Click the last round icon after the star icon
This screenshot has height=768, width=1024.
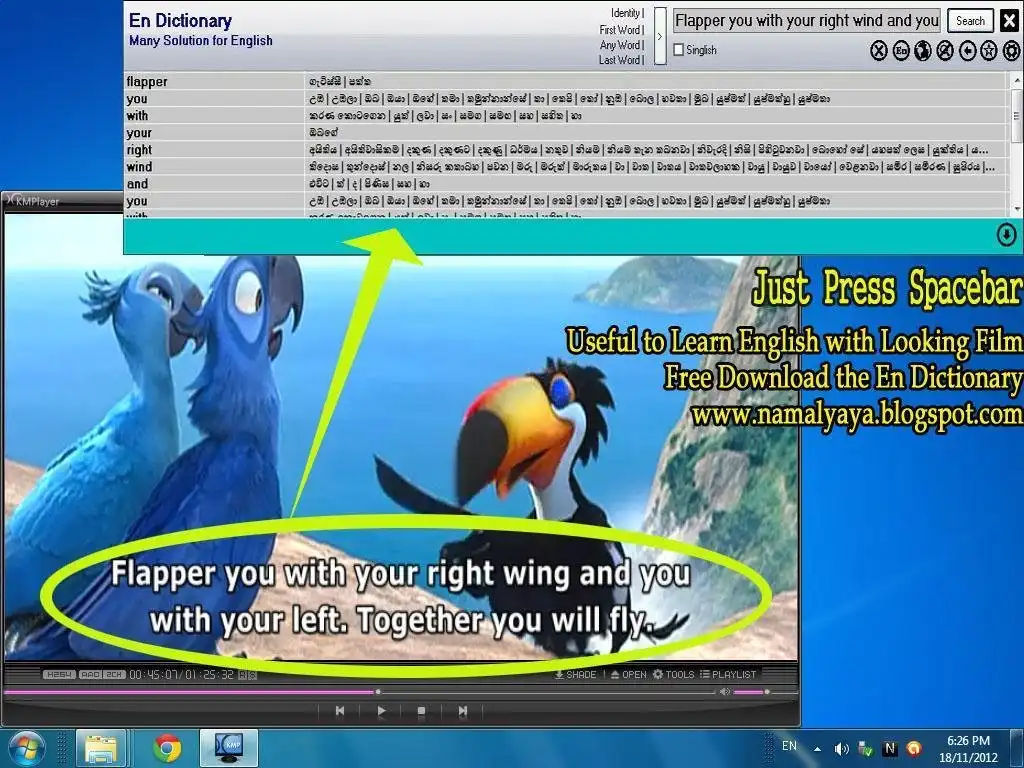tap(1011, 50)
